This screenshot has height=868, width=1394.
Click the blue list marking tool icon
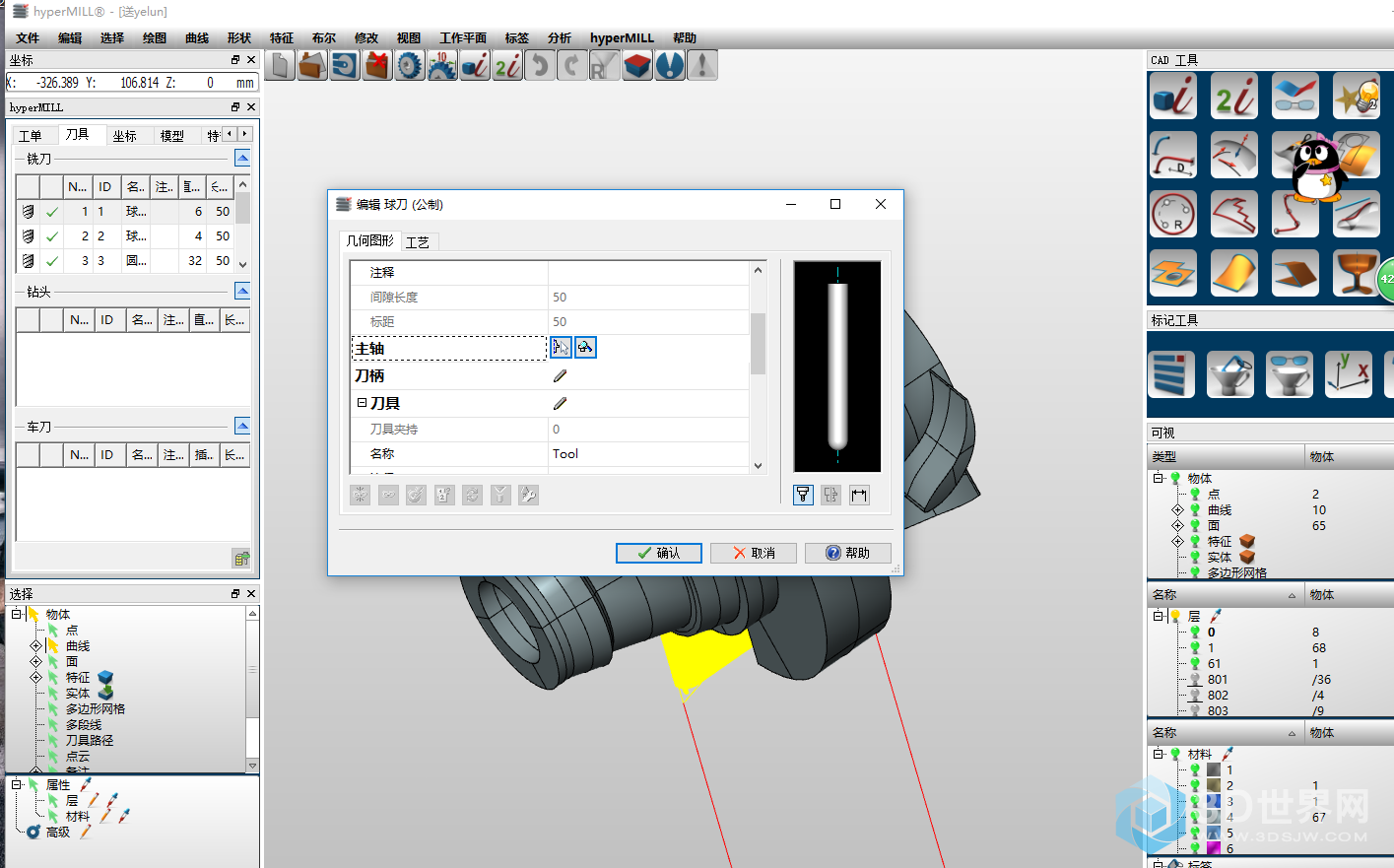(1171, 374)
